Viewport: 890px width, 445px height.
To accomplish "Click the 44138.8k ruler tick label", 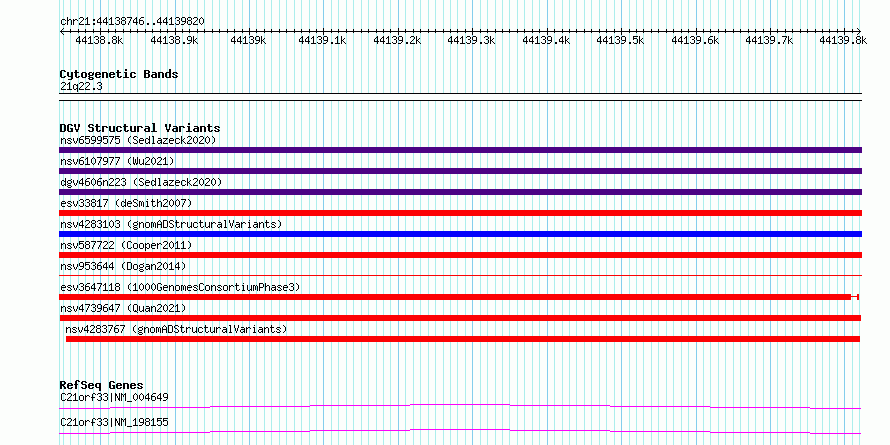I will point(99,40).
